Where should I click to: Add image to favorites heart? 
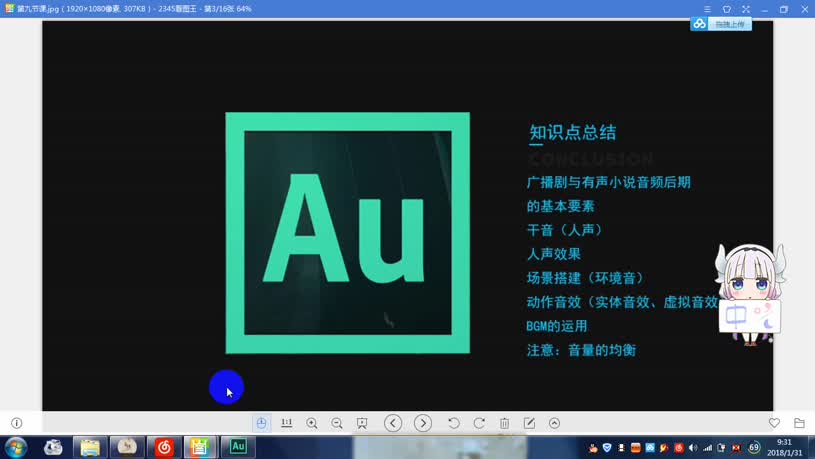(x=774, y=423)
